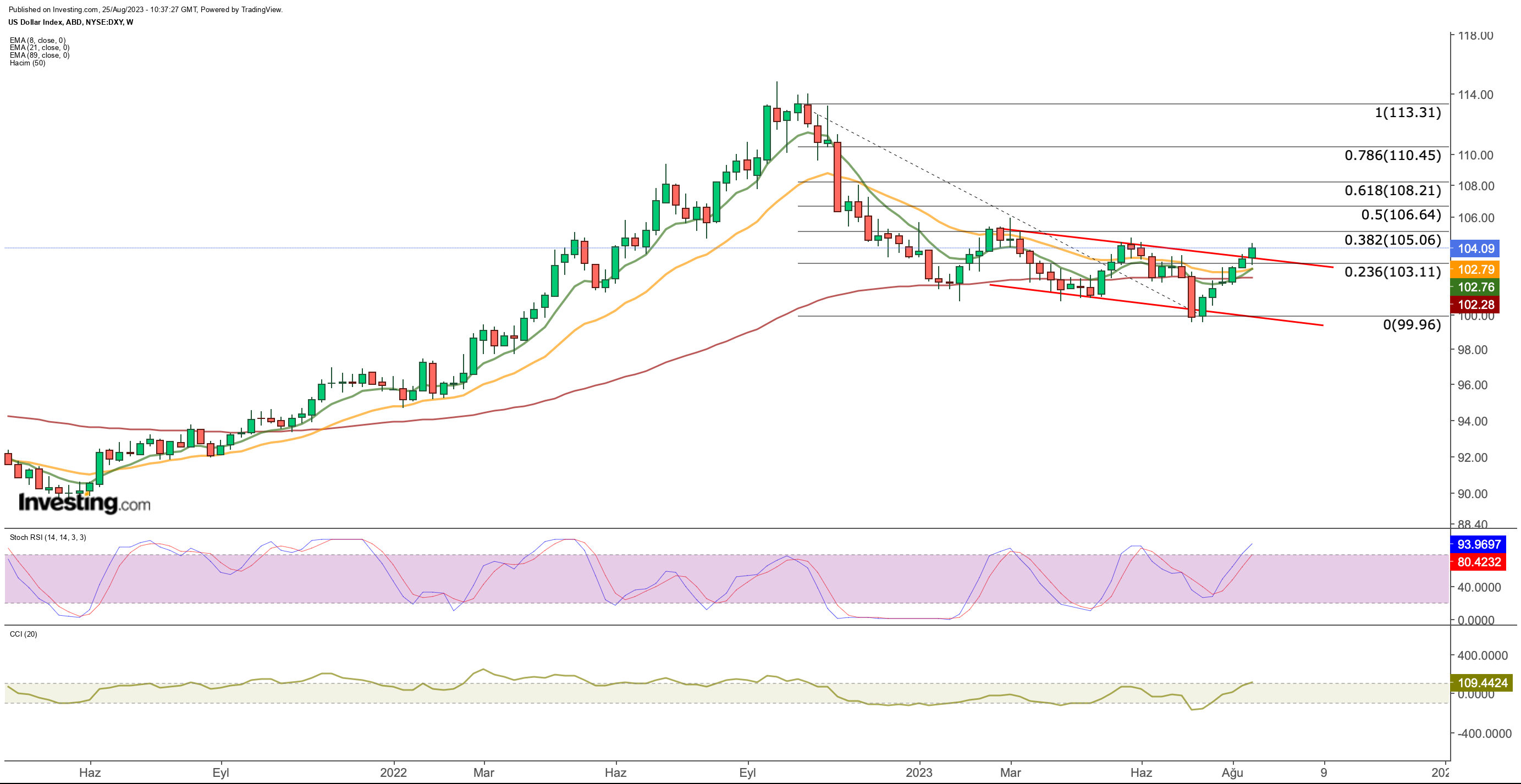
Task: Click the Stoch RSI (14, 14, 3, 3) label
Action: click(x=48, y=537)
